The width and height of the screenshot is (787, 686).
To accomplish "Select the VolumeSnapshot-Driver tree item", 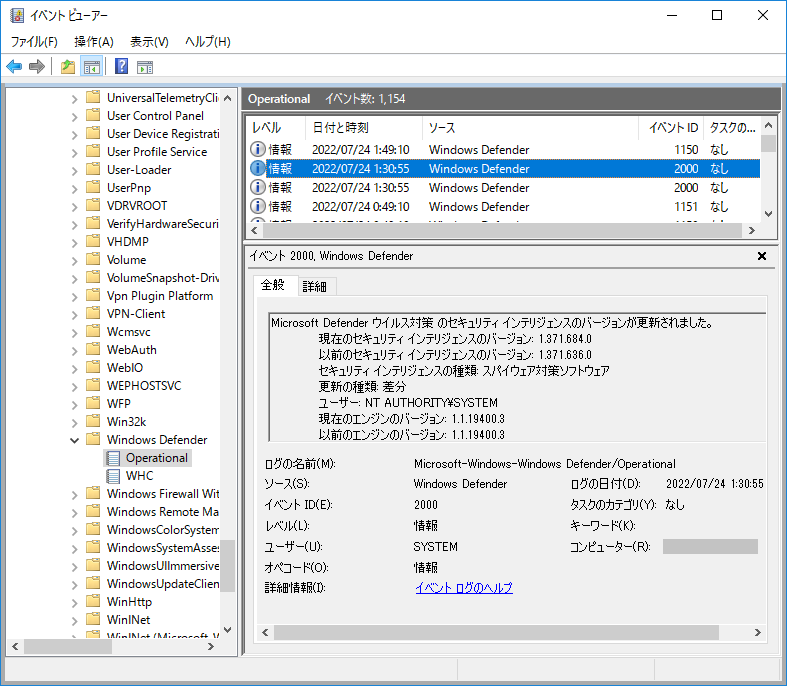I will click(163, 278).
